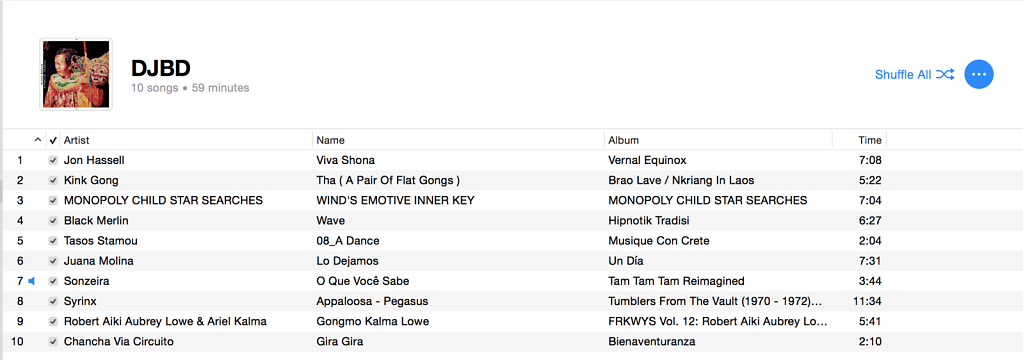The height and width of the screenshot is (360, 1023).
Task: Click the shuffle arrows icon
Action: pos(945,74)
